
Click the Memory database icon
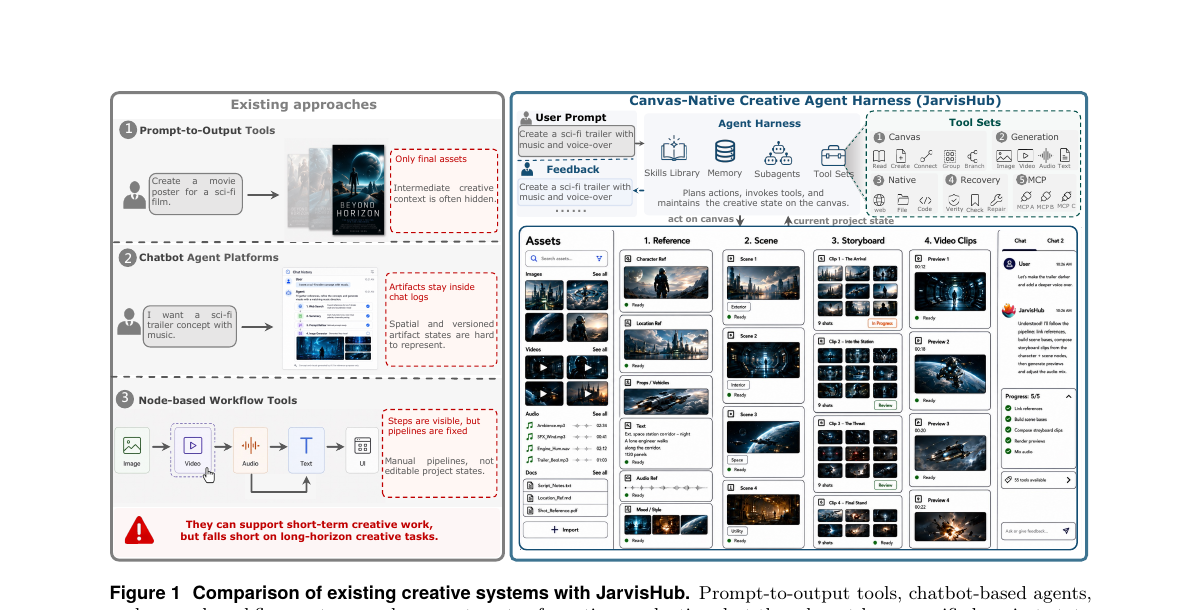724,153
